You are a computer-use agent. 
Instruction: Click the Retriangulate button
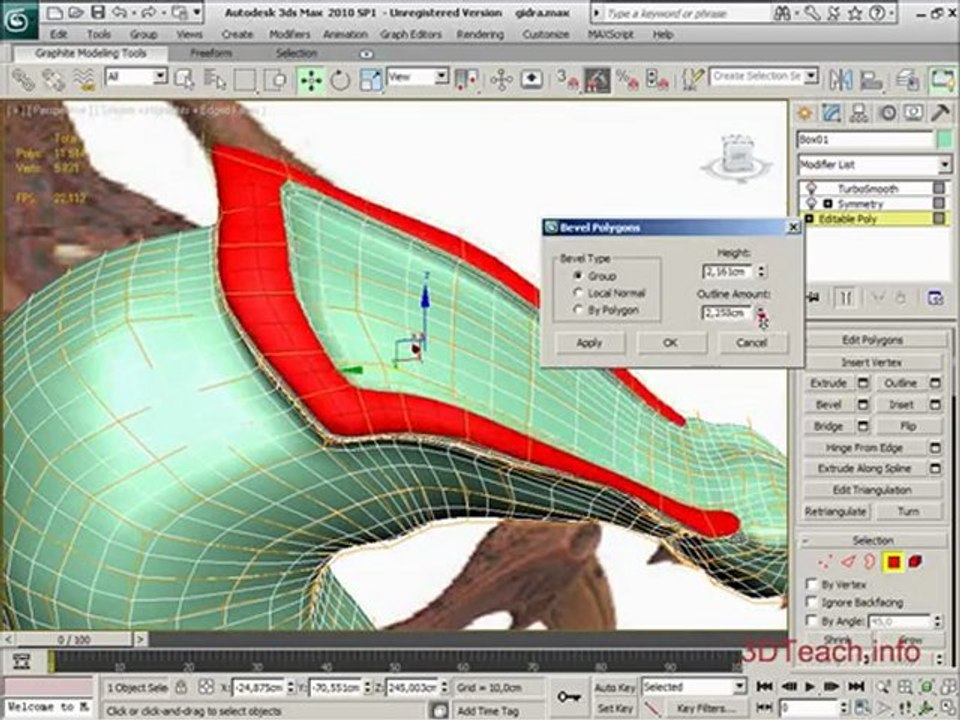click(x=836, y=512)
